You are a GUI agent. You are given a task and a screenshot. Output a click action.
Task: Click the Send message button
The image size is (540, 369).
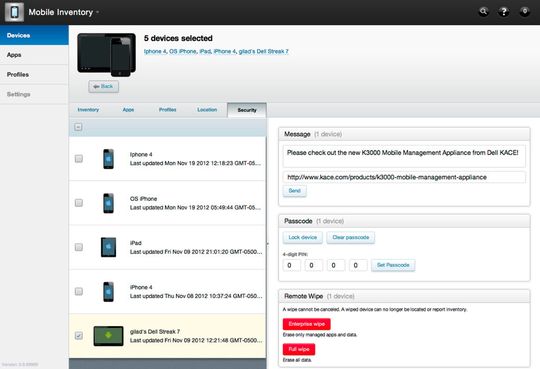click(x=294, y=191)
